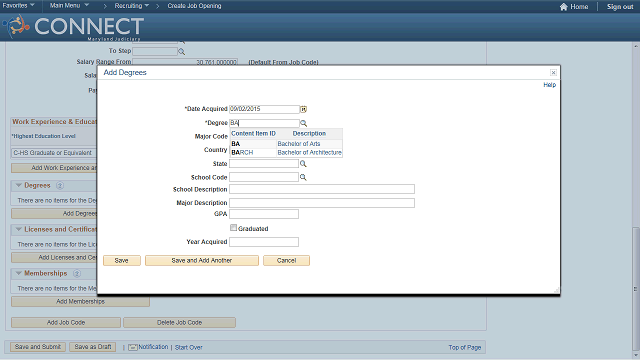
Task: Focus the Date Acquired field
Action: coord(264,109)
